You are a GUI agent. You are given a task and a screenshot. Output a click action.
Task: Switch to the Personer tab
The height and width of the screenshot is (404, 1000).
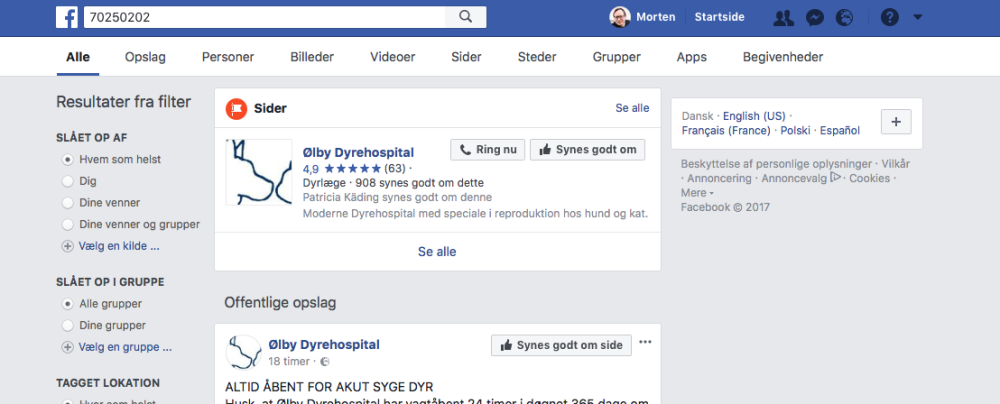point(227,57)
